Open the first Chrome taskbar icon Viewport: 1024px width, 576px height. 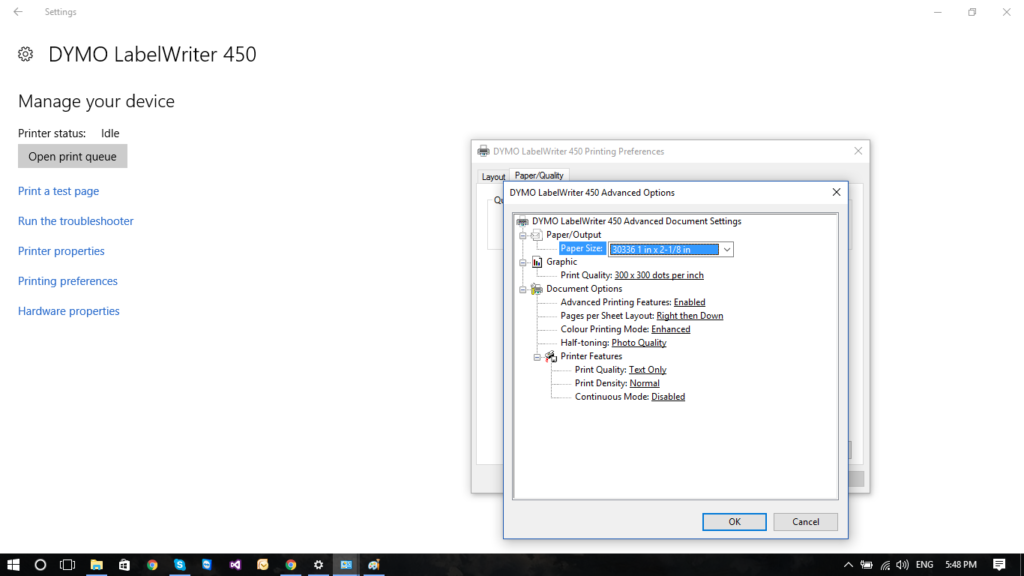point(152,565)
